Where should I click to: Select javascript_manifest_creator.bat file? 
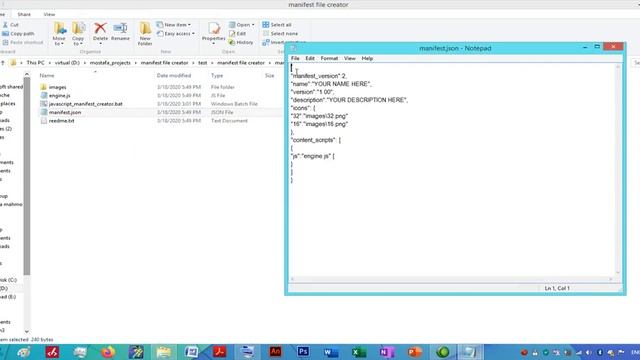tap(85, 104)
